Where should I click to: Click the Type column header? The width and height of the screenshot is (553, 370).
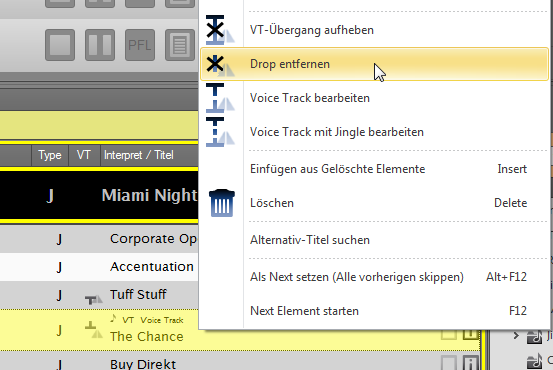(50, 155)
